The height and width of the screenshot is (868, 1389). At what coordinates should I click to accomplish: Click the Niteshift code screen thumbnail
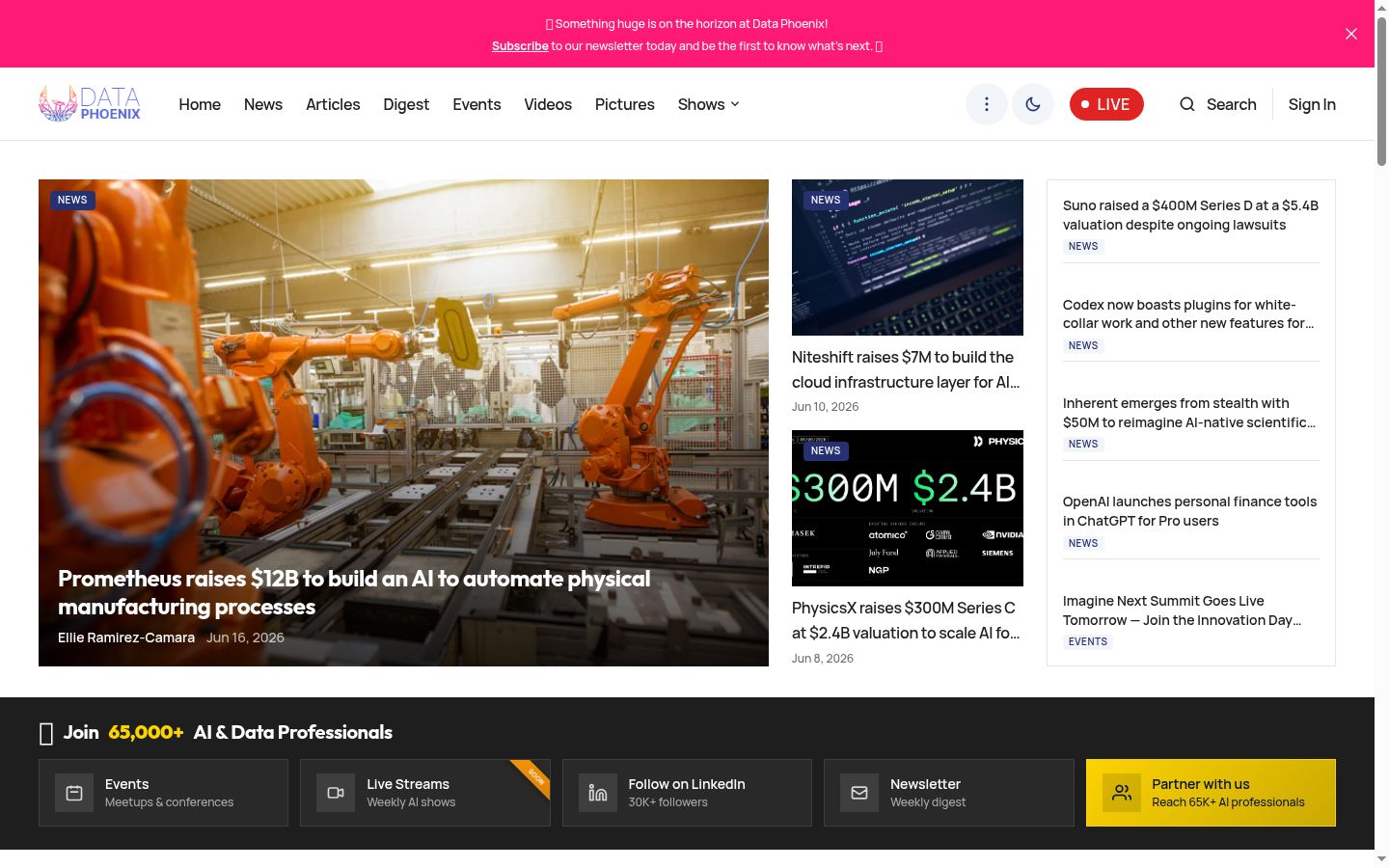[x=908, y=258]
